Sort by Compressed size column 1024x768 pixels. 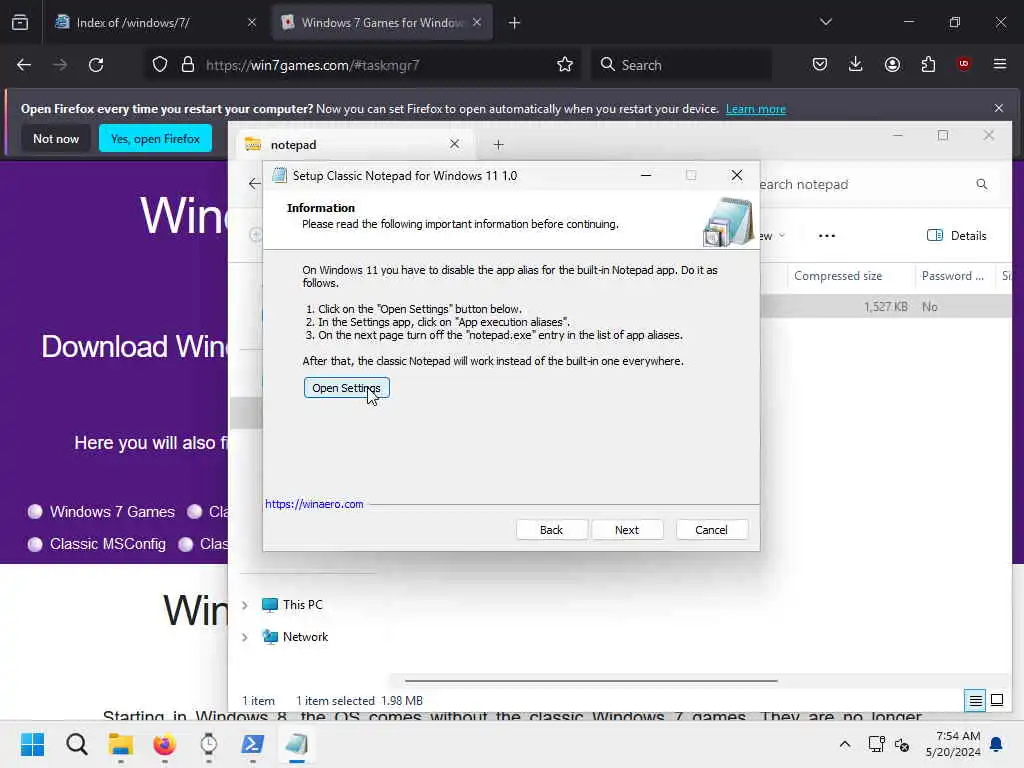pyautogui.click(x=850, y=276)
